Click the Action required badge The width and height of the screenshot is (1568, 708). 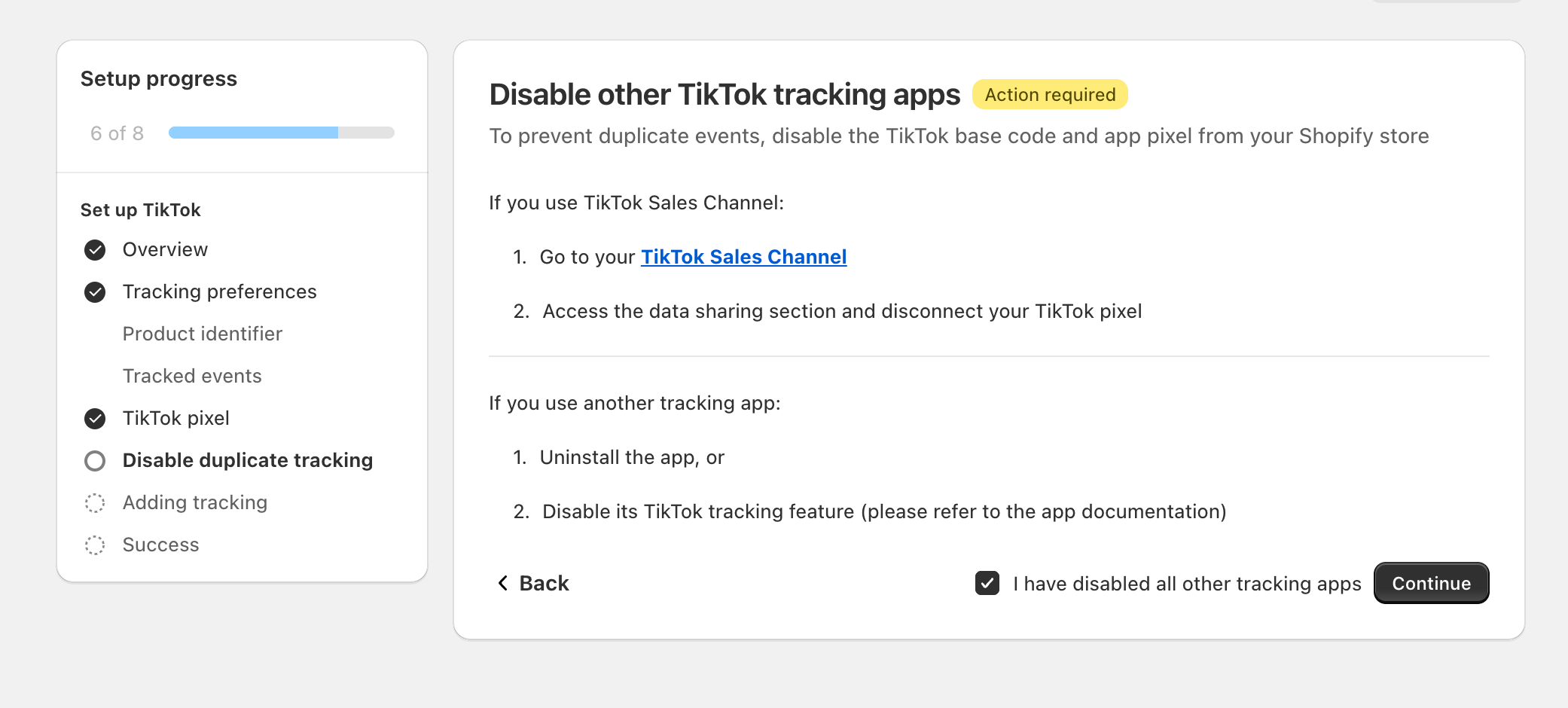(x=1050, y=95)
